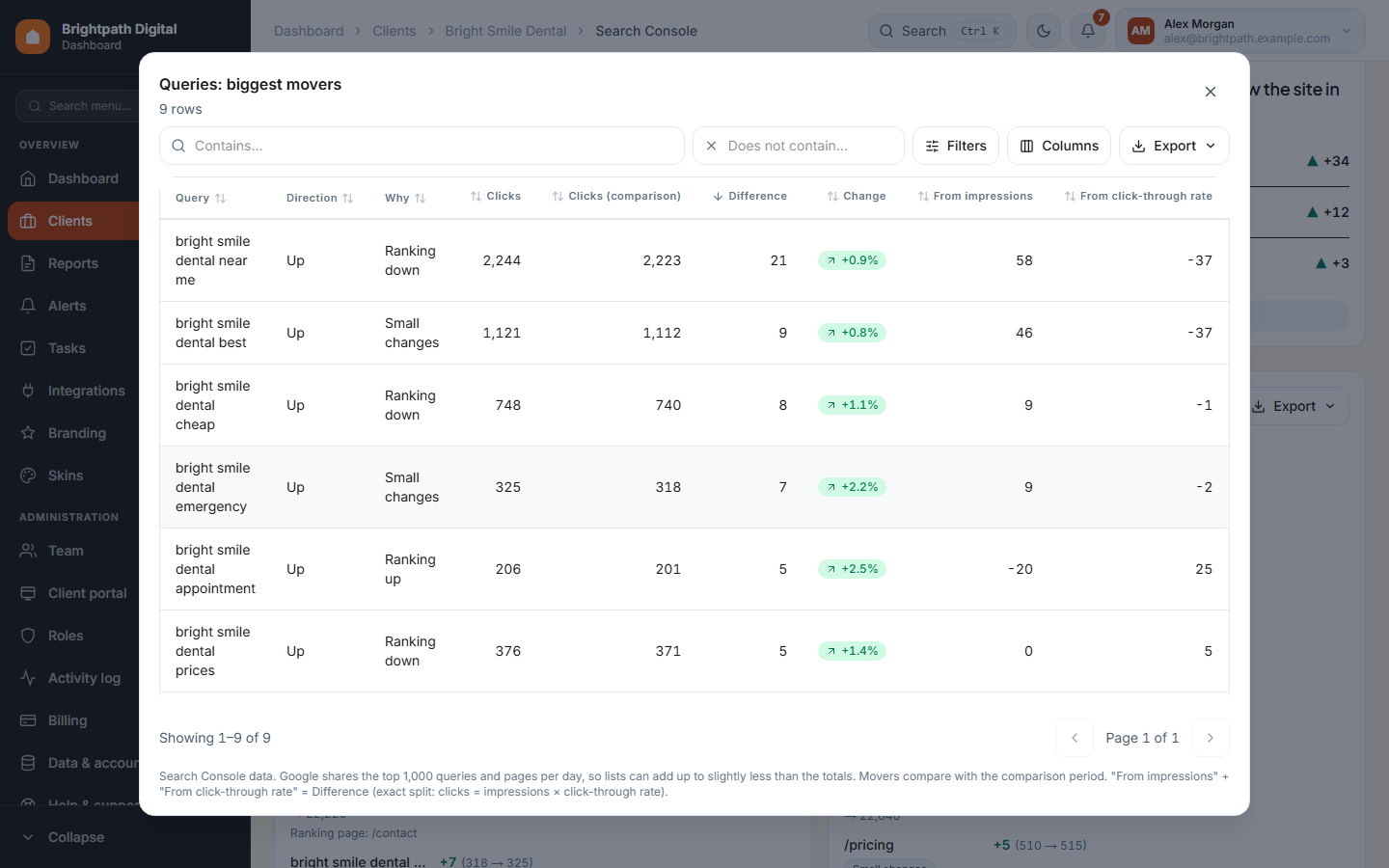
Task: Open Dashboard menu item
Action: 73,178
